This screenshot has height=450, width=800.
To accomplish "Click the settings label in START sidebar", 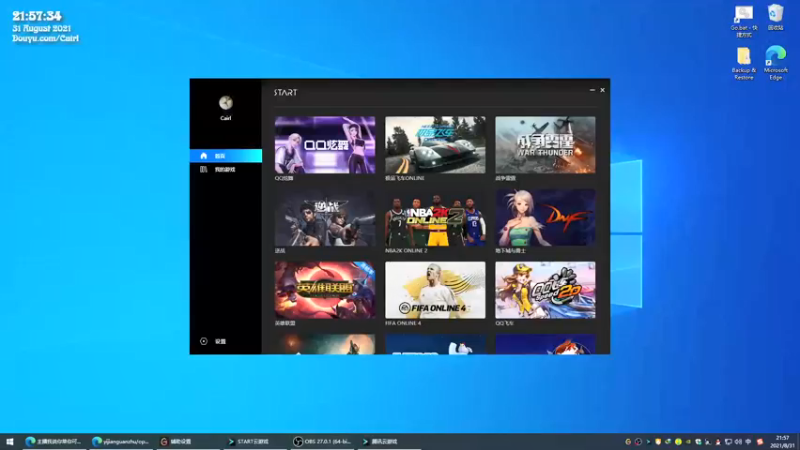I will click(x=220, y=341).
